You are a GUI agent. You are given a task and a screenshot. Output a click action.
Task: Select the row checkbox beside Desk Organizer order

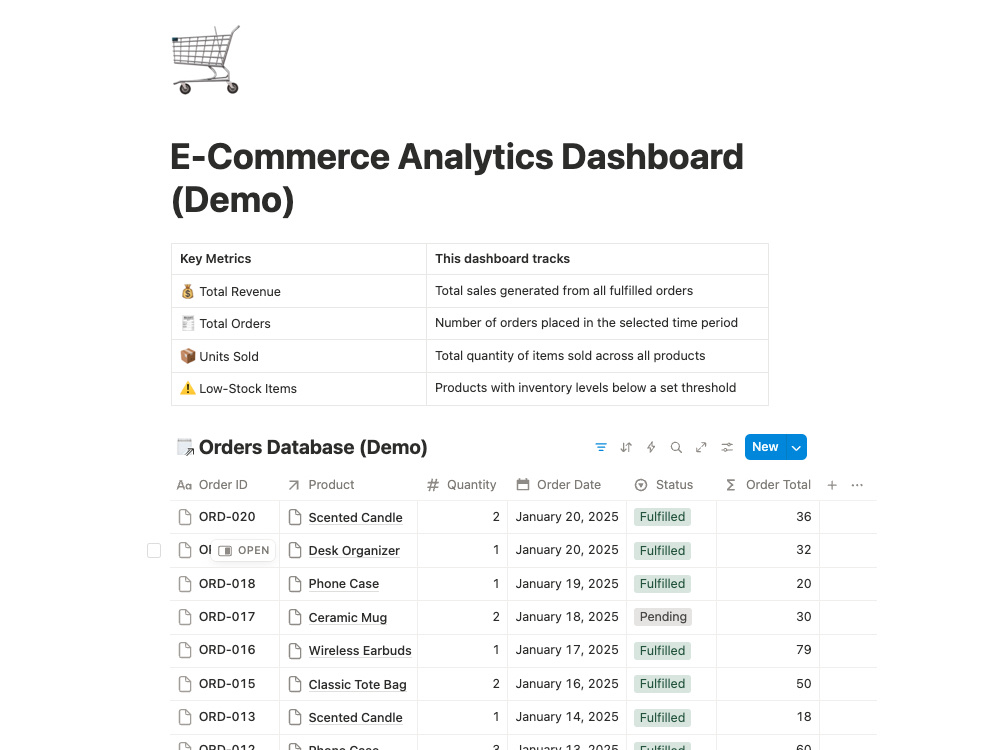(154, 550)
